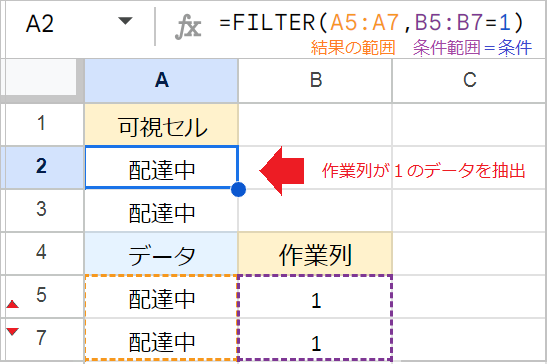This screenshot has height=364, width=549.
Task: Click cell A4 labeled データ
Action: coord(161,253)
